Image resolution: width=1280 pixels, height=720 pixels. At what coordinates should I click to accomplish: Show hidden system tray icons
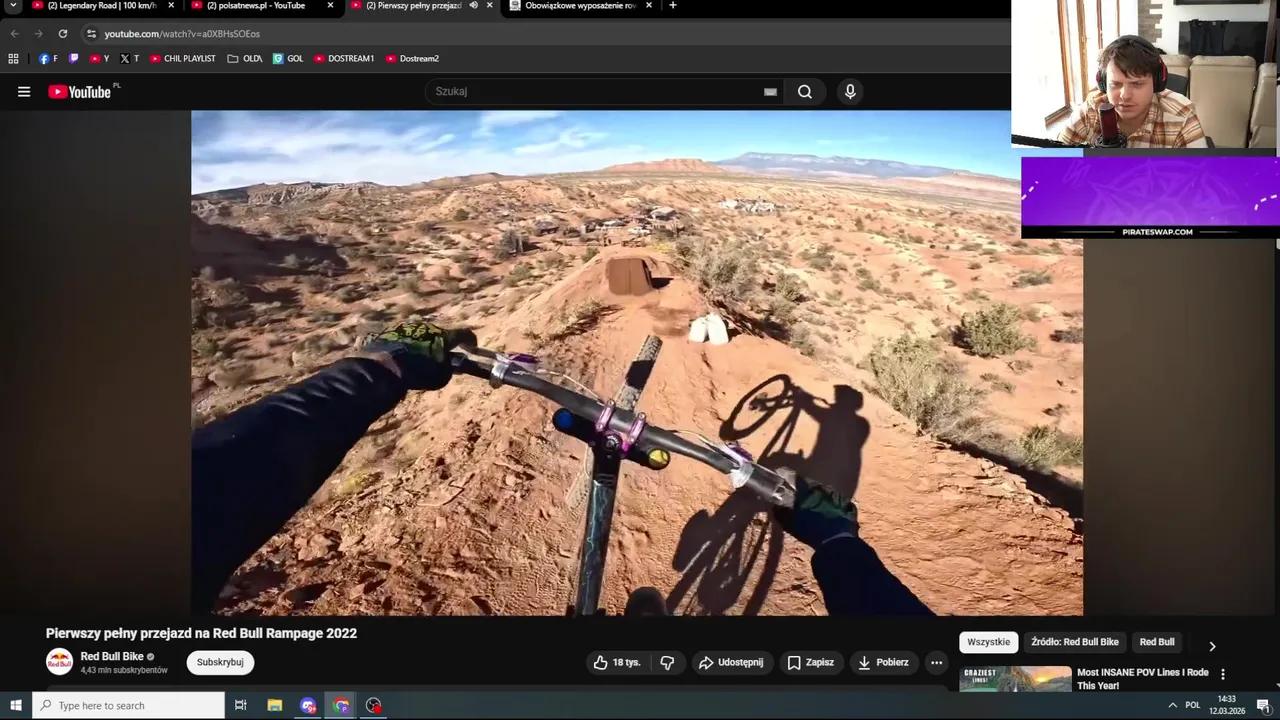click(x=1172, y=705)
